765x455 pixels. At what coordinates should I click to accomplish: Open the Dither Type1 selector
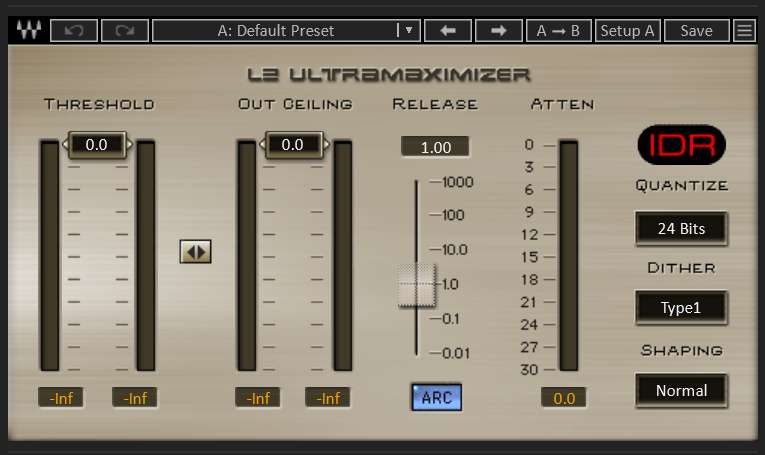[x=681, y=308]
